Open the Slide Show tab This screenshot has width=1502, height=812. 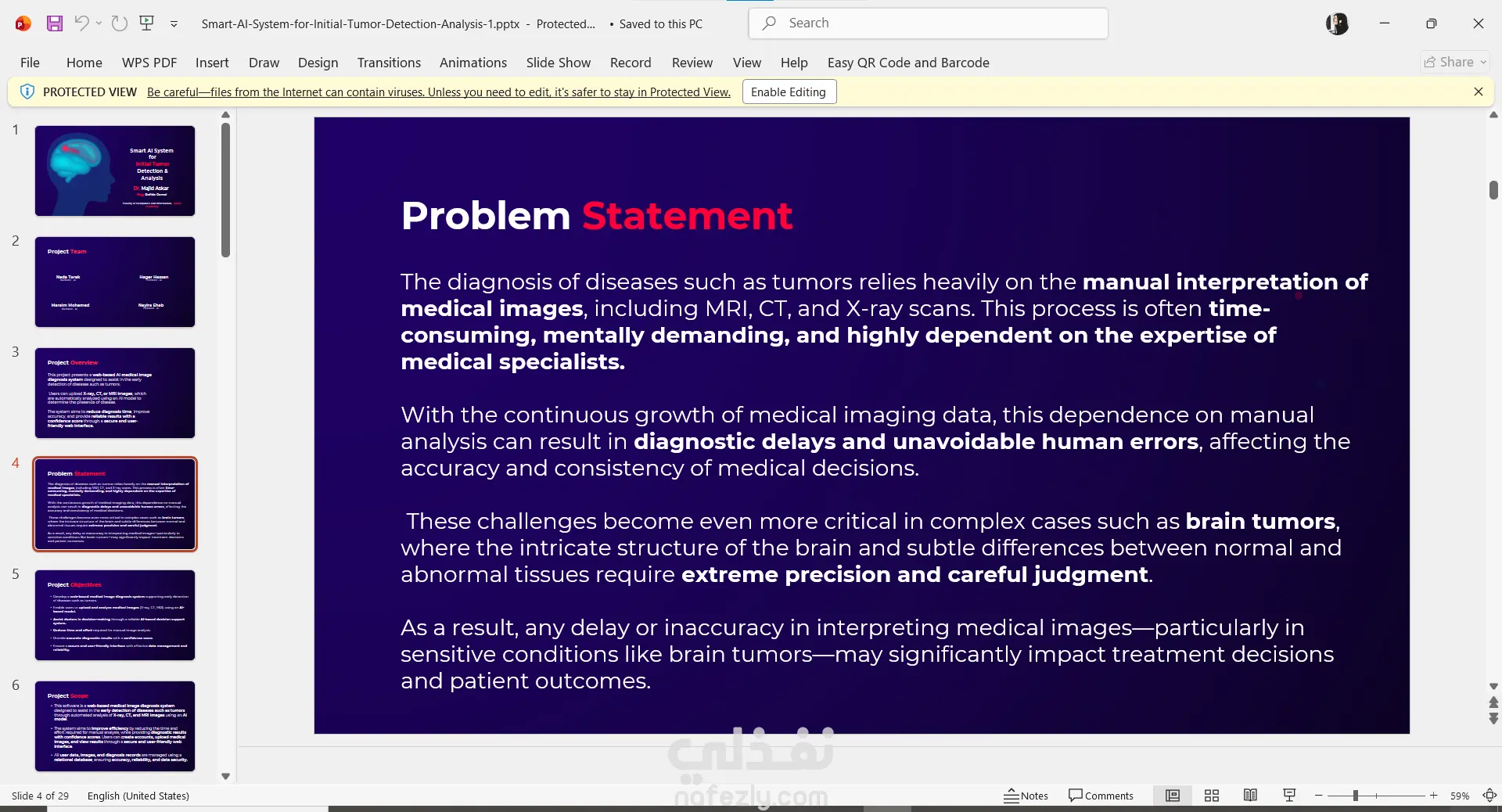click(x=559, y=63)
